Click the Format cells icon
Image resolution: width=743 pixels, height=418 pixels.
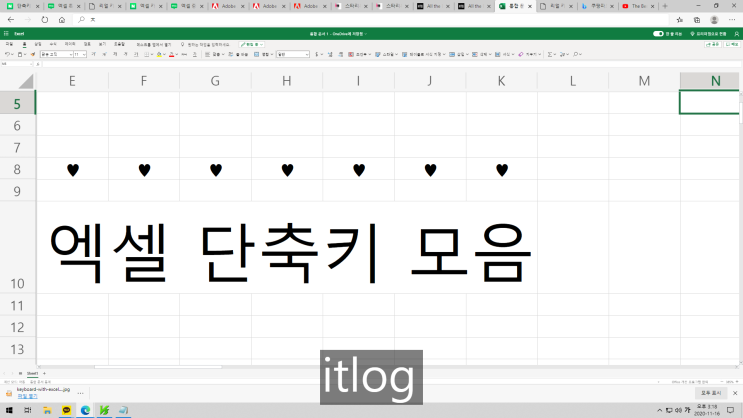498,55
